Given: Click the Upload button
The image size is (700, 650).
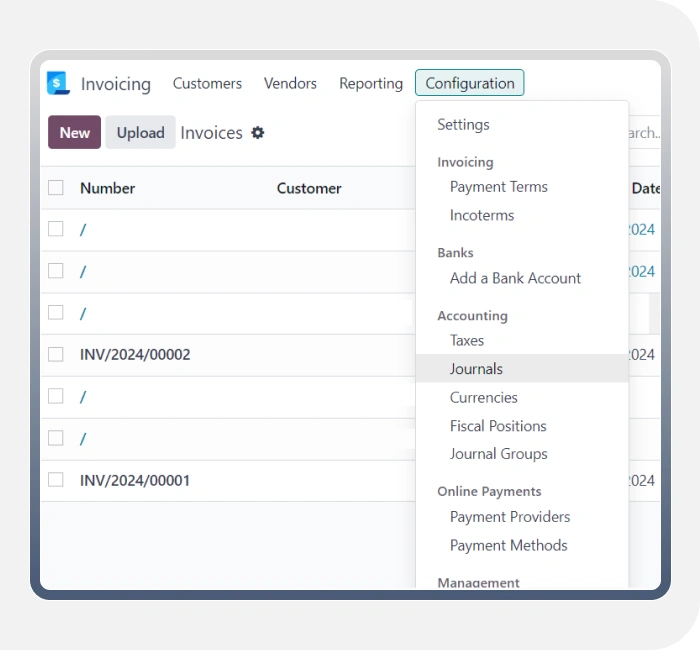Looking at the screenshot, I should click(141, 132).
